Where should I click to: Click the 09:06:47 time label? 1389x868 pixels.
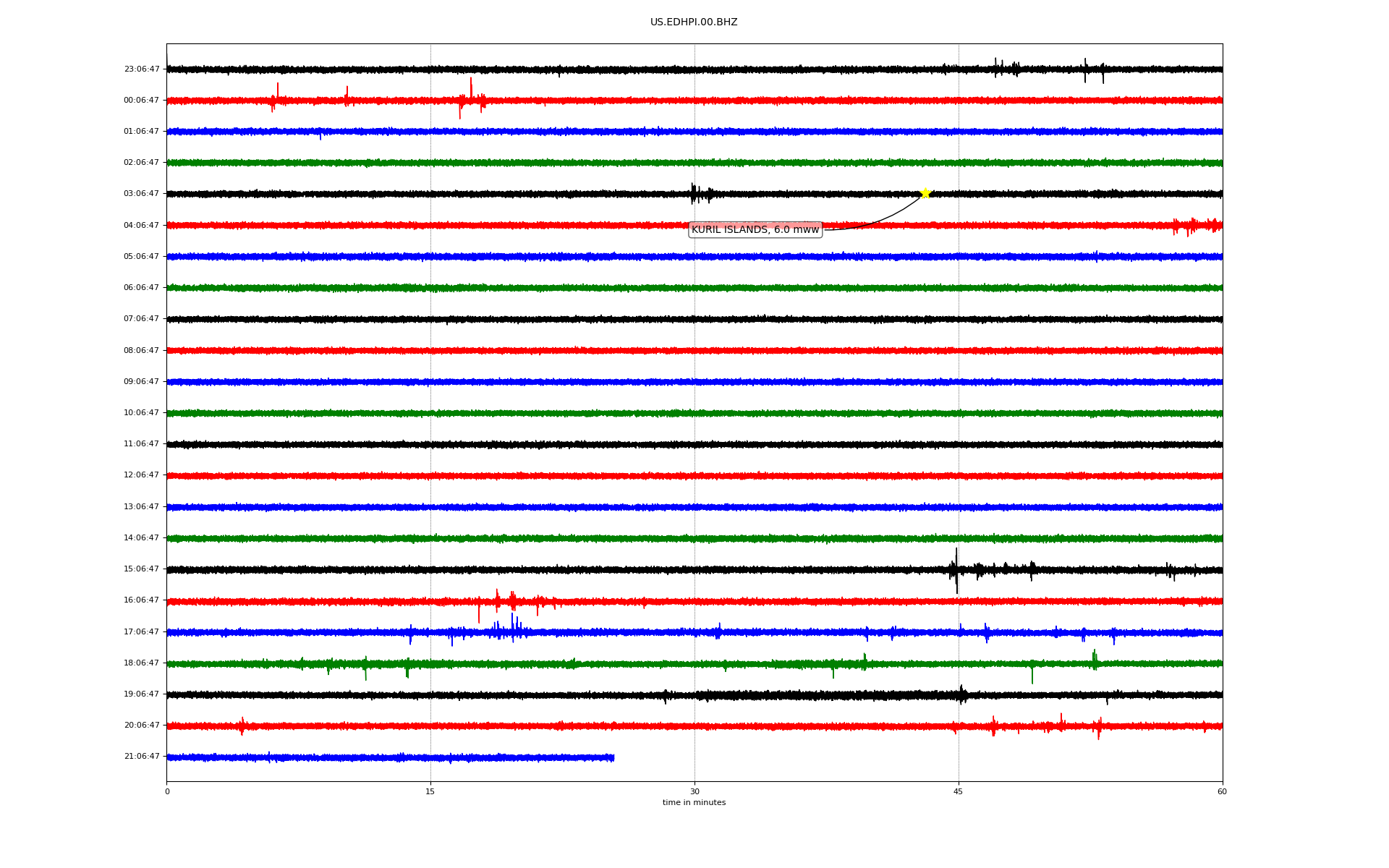point(142,382)
